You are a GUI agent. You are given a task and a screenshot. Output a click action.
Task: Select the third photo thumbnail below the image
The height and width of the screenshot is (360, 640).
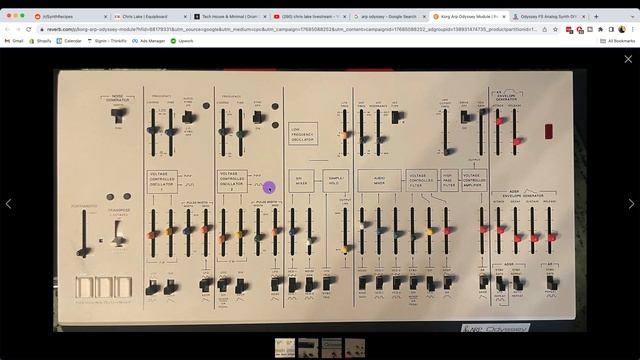(x=331, y=348)
